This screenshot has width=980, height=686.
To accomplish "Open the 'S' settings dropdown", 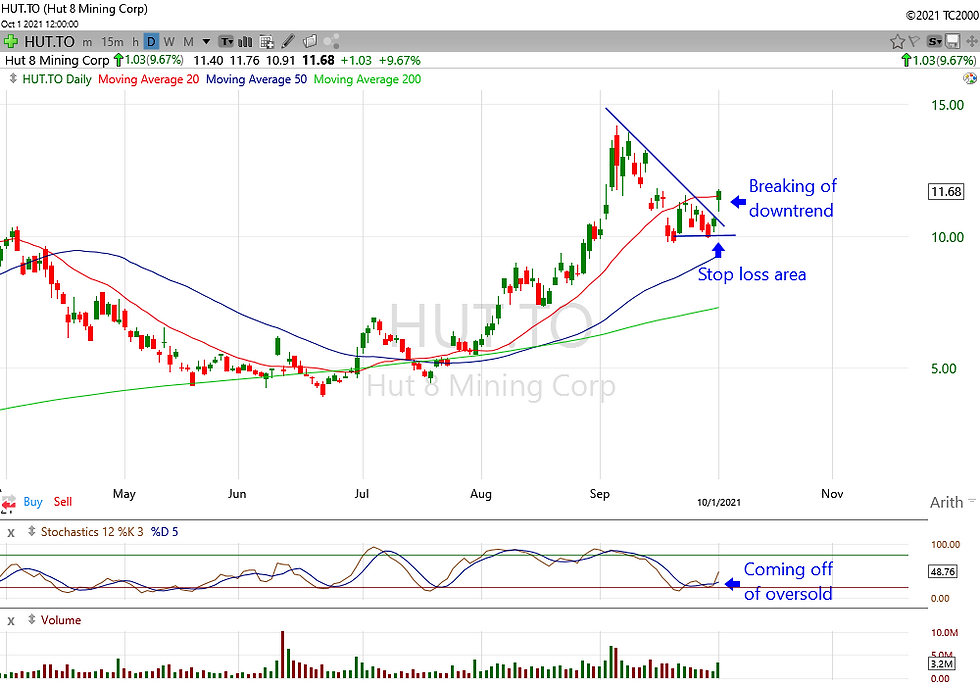I will (x=934, y=42).
